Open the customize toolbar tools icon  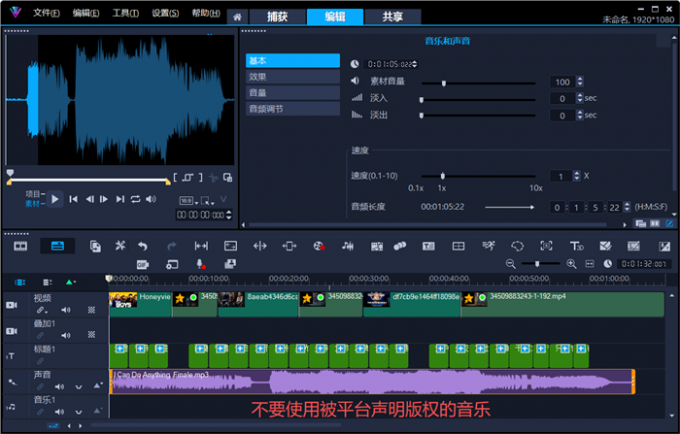pos(120,246)
